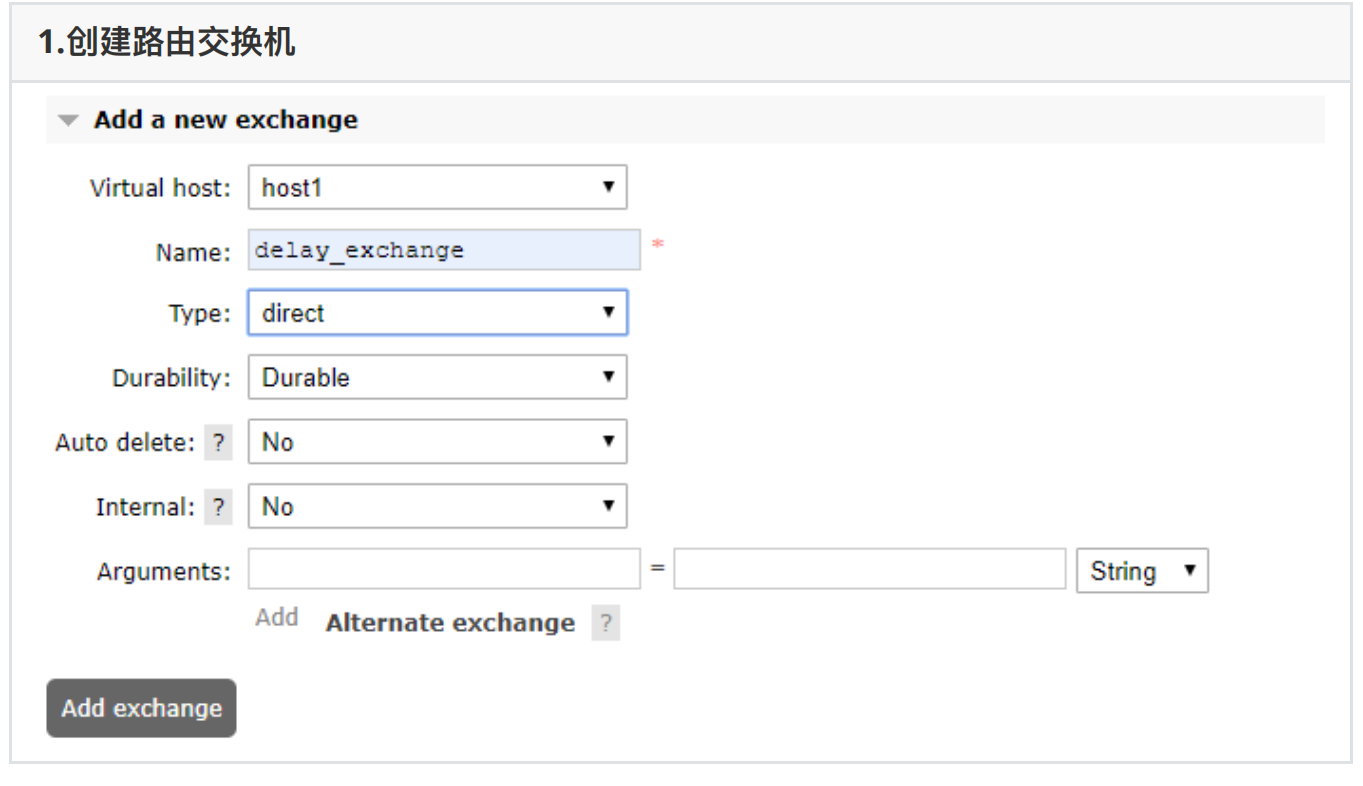Click the Alternate exchange link
This screenshot has height=786, width=1363.
450,623
